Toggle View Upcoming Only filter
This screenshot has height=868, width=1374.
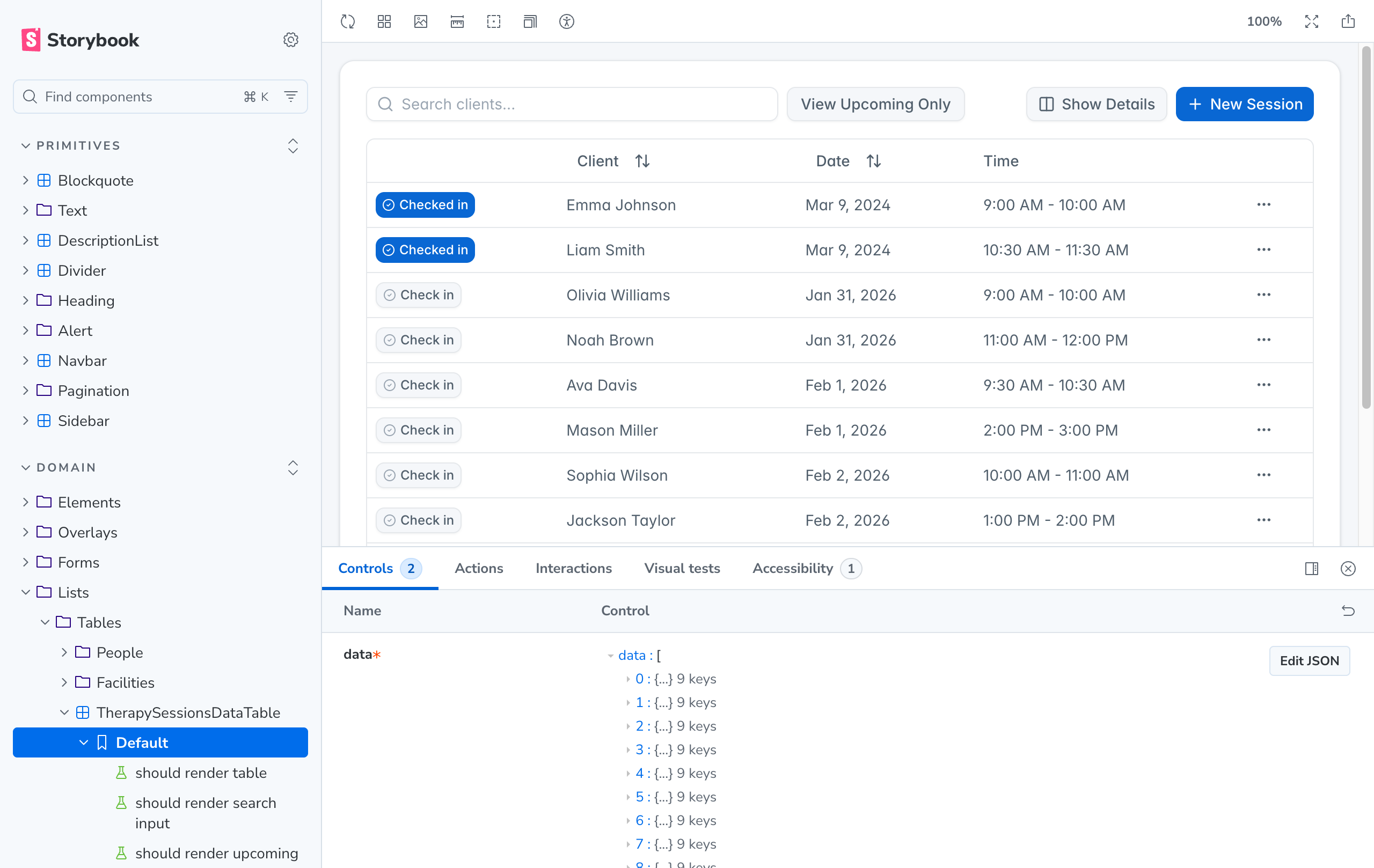(x=875, y=104)
